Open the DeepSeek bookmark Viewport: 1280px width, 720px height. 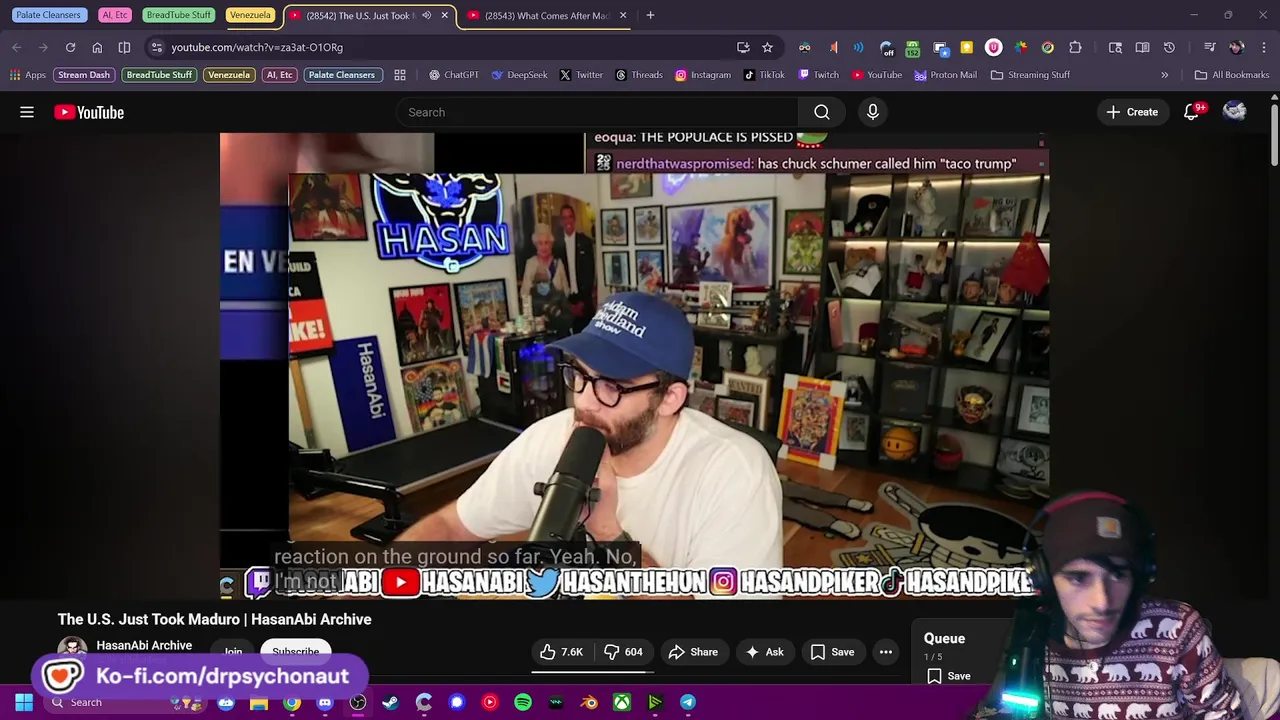[519, 75]
